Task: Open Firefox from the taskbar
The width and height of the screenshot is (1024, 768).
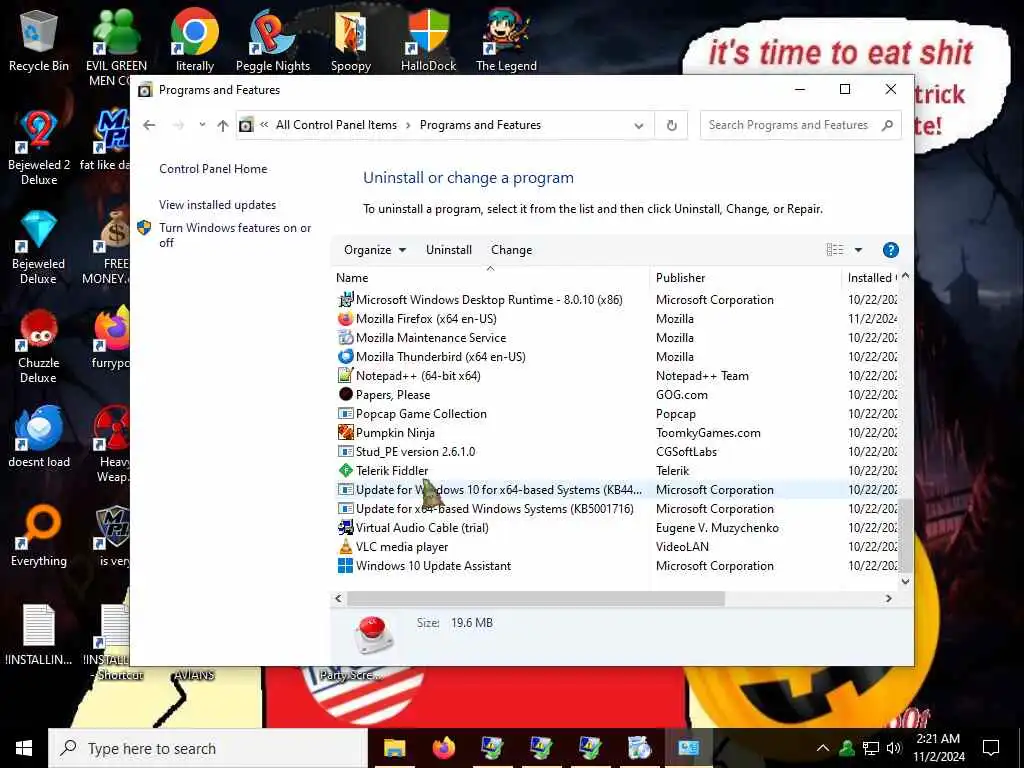Action: [x=443, y=748]
